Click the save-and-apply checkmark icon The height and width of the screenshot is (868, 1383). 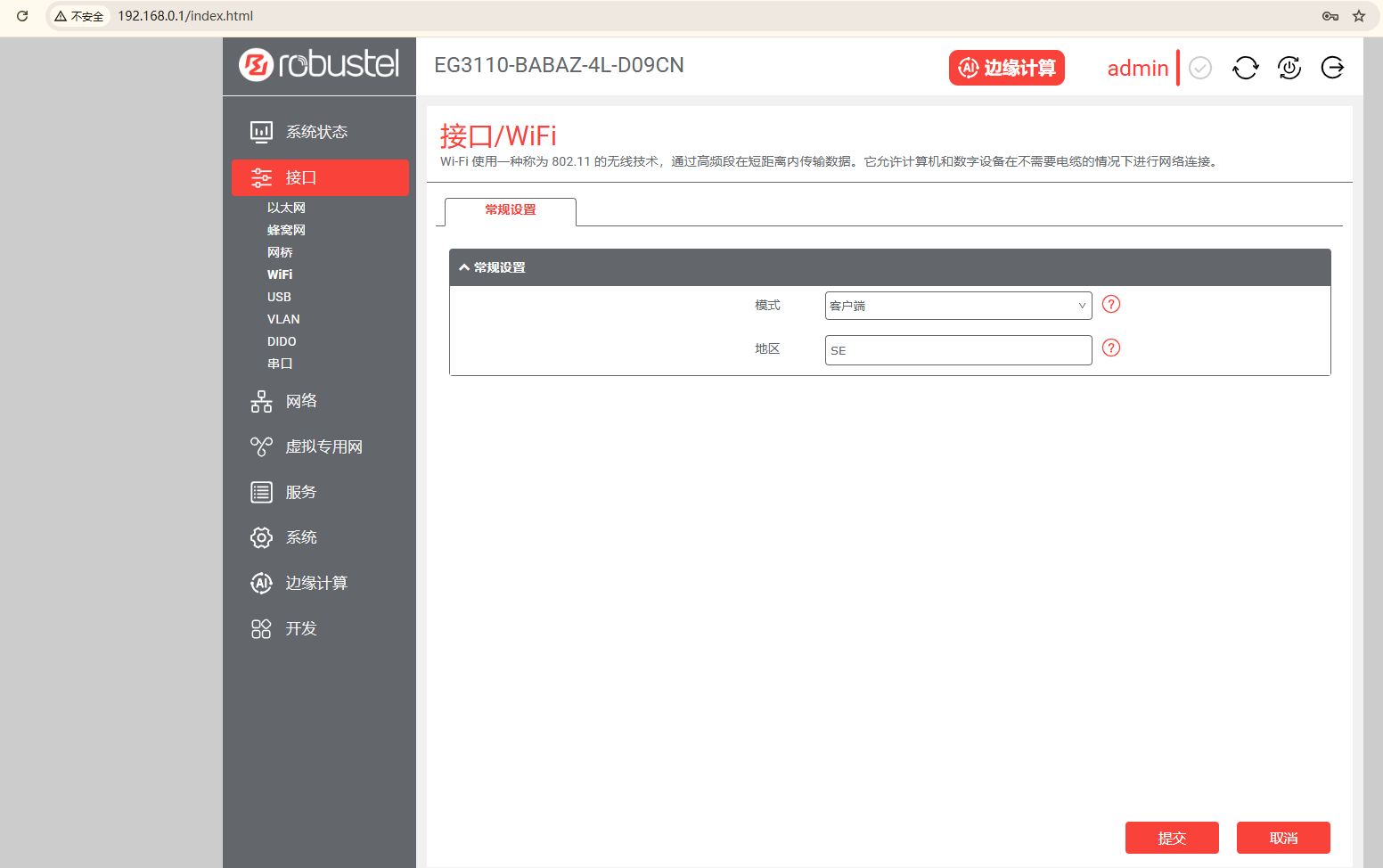coord(1200,68)
